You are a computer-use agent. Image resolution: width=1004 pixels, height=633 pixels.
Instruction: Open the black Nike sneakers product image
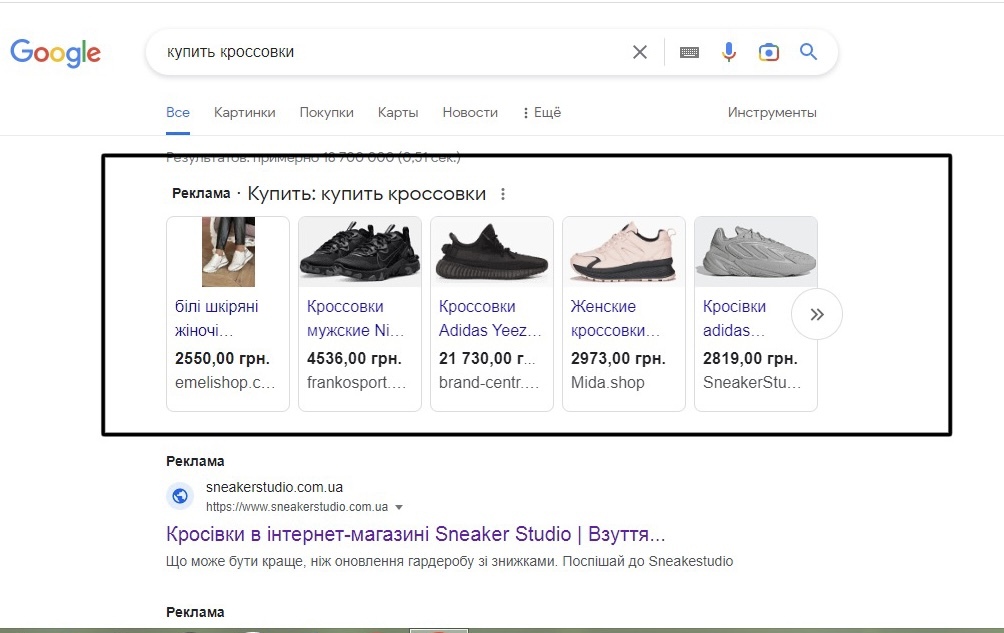tap(360, 252)
